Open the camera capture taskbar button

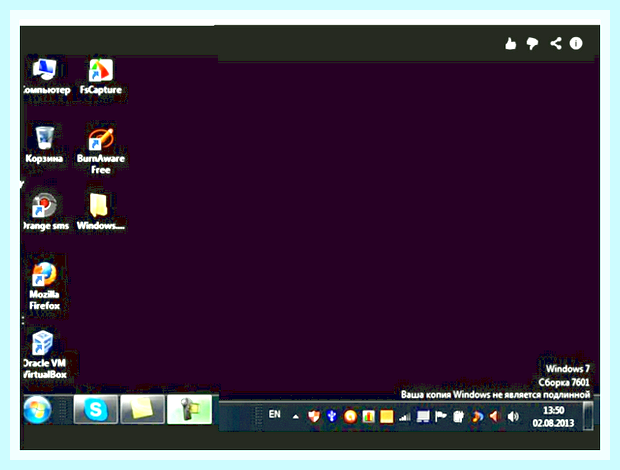189,410
